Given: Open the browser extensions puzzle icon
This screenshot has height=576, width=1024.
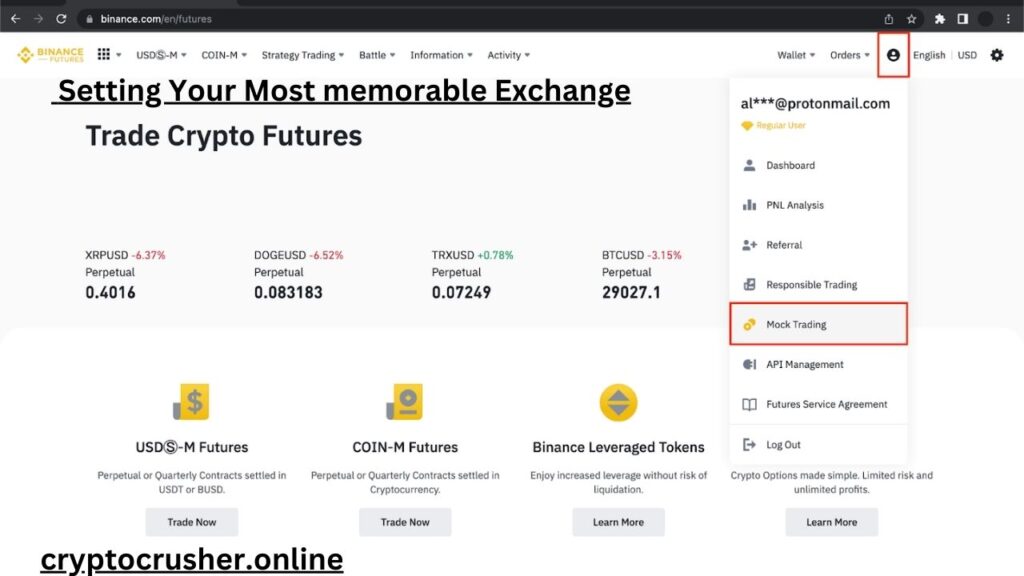Looking at the screenshot, I should point(940,19).
